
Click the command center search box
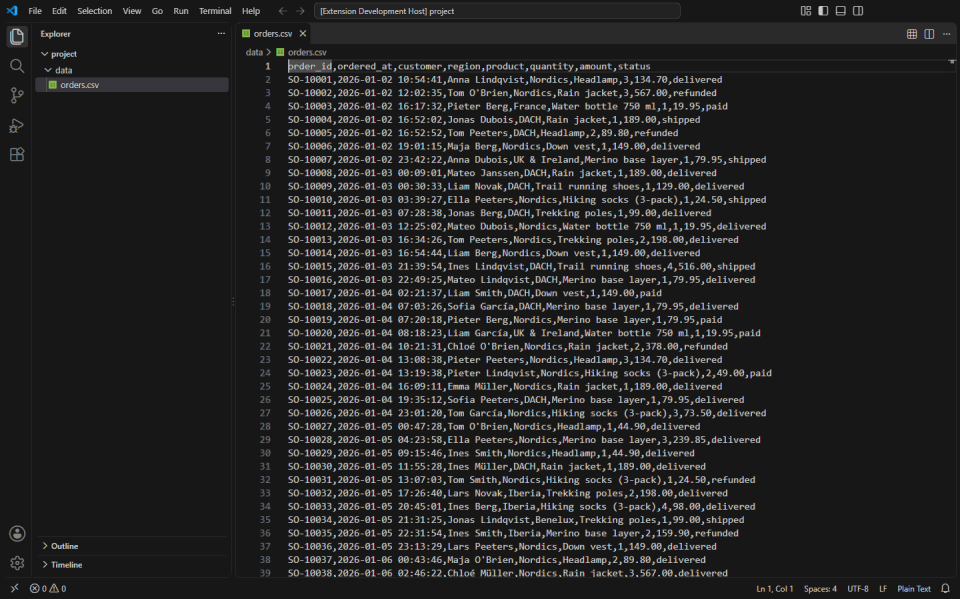coord(497,11)
